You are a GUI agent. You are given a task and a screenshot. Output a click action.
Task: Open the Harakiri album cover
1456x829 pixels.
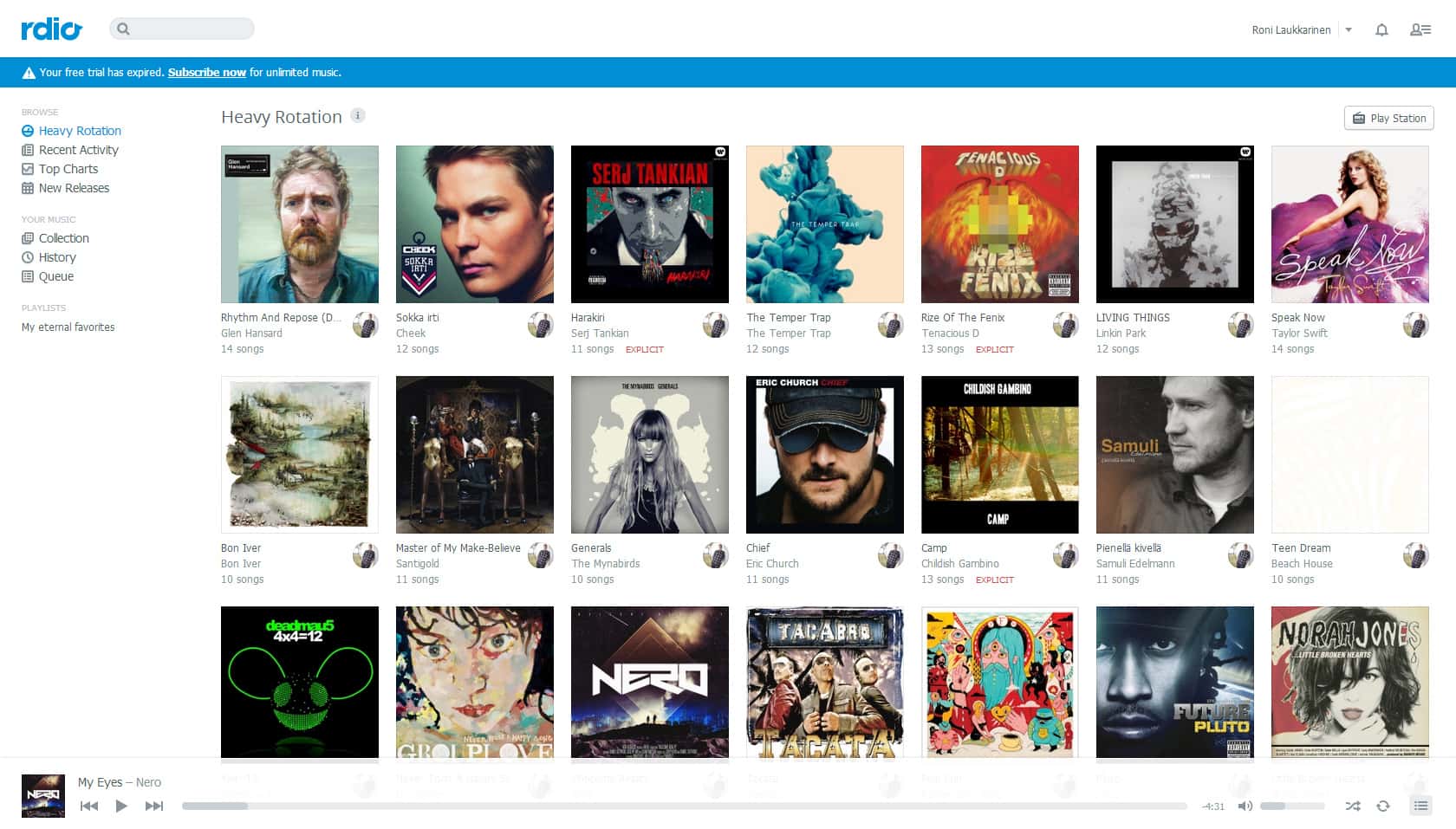point(650,224)
